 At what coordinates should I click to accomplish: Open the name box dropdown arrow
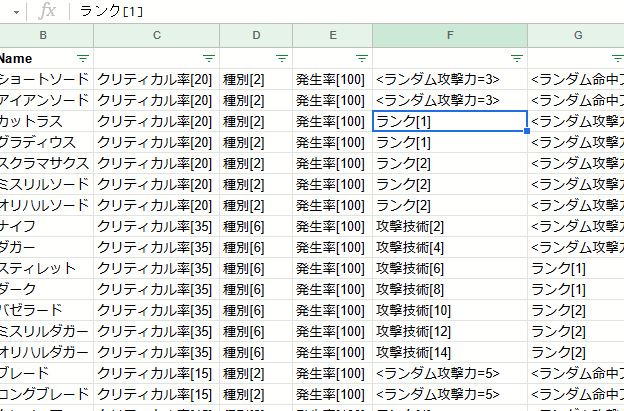pos(16,12)
